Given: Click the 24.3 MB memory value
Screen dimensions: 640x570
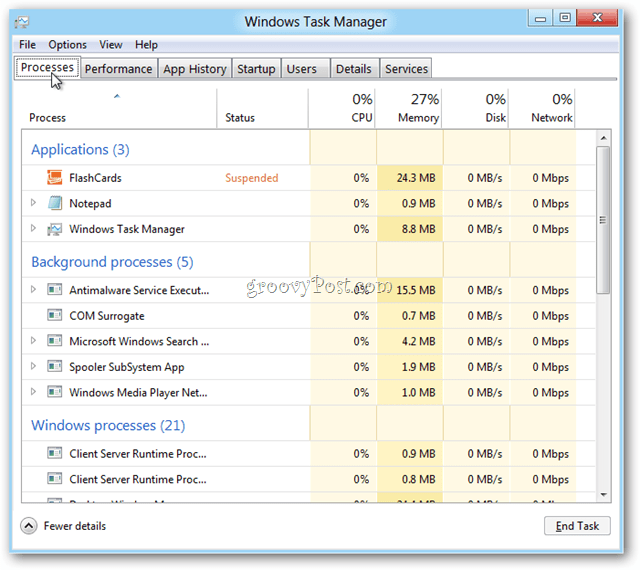Looking at the screenshot, I should pyautogui.click(x=416, y=178).
